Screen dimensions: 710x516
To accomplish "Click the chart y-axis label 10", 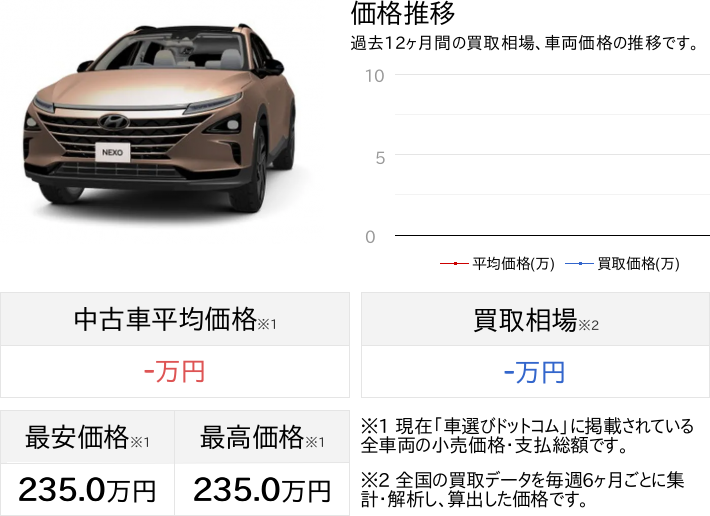I will click(x=374, y=76).
